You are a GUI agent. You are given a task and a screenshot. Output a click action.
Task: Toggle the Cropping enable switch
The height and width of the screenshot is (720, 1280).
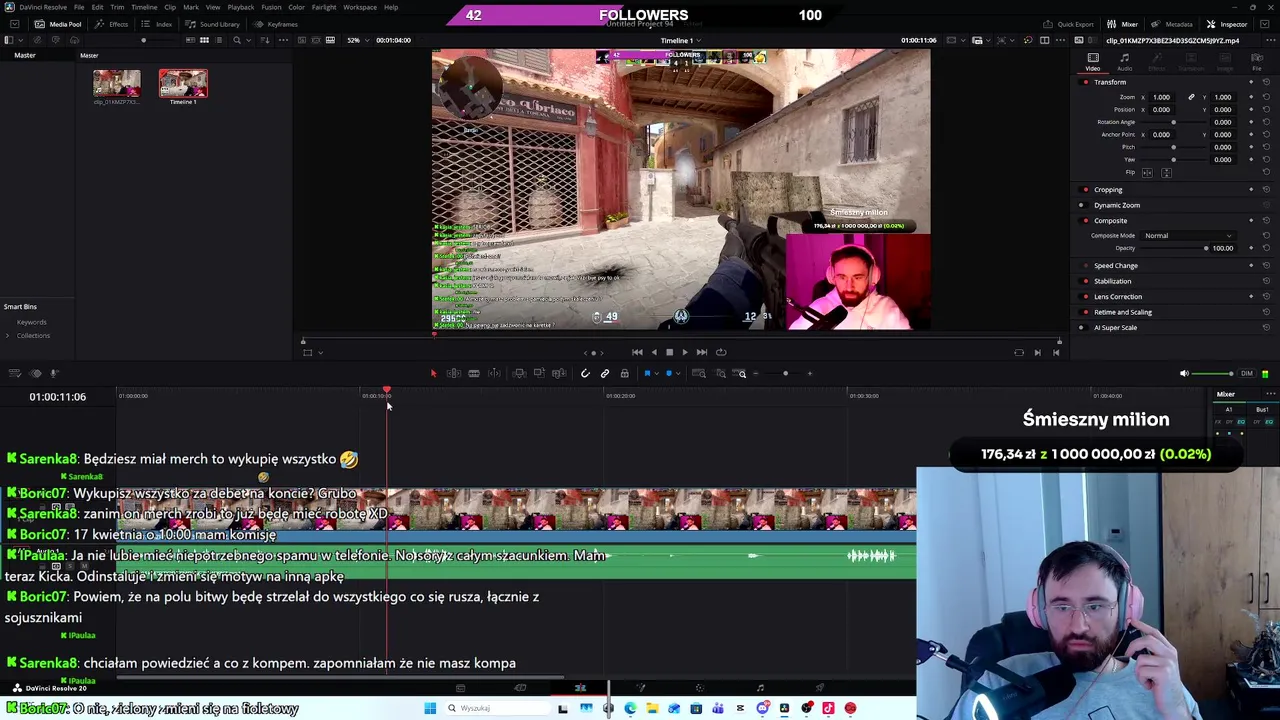[1085, 189]
